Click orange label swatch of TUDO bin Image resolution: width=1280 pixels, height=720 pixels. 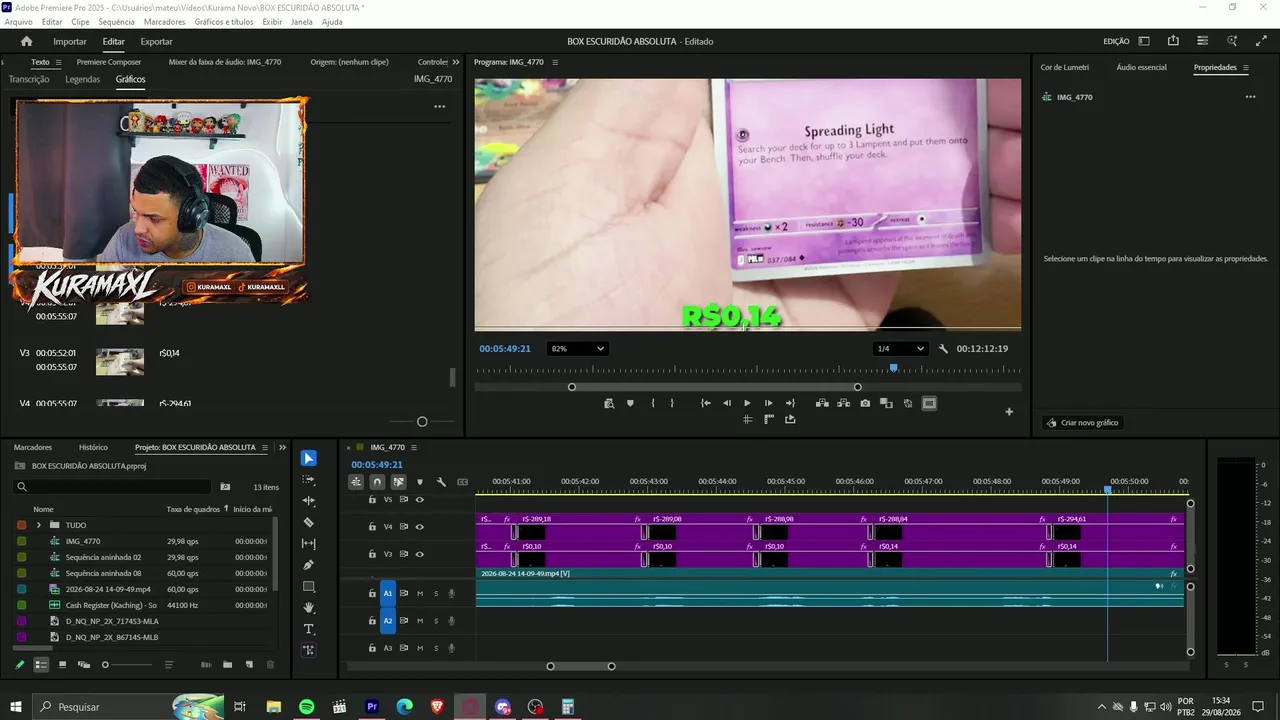[x=22, y=525]
